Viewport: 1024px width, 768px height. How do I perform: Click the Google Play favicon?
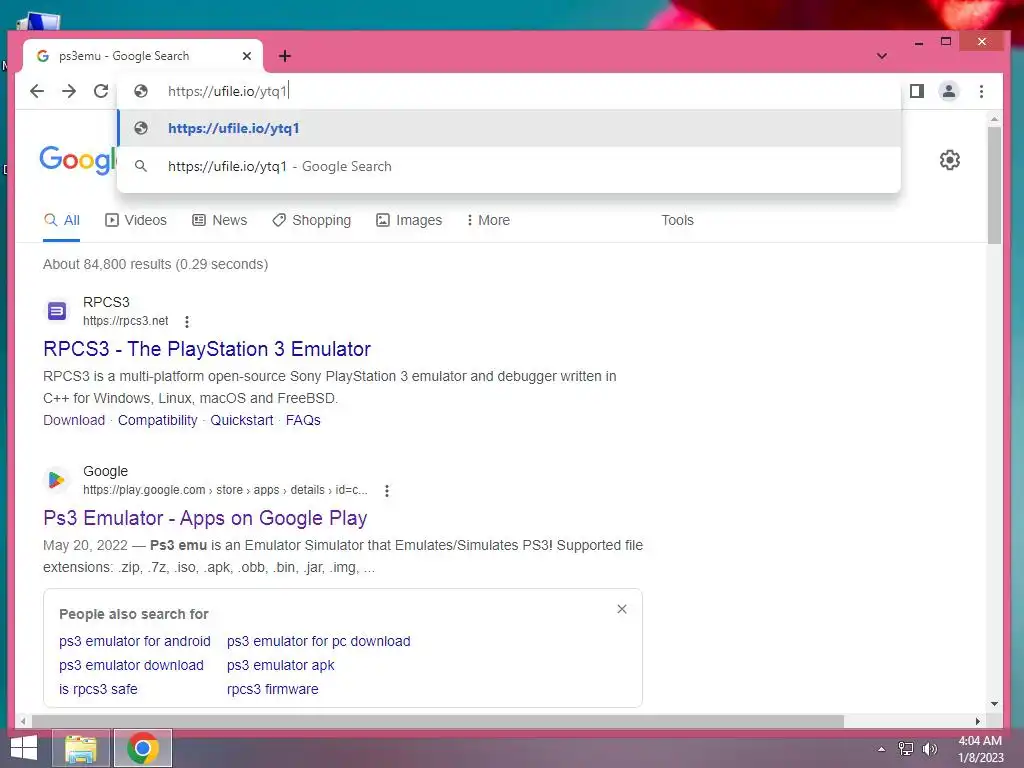click(x=57, y=480)
